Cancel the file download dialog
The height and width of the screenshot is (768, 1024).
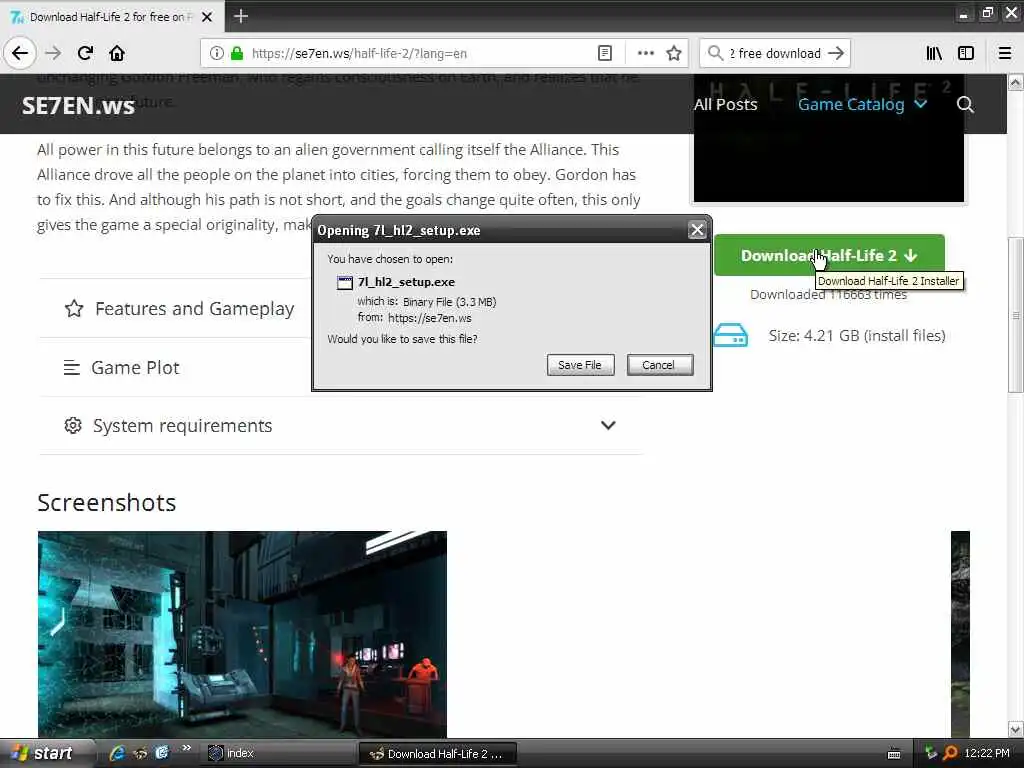point(659,365)
